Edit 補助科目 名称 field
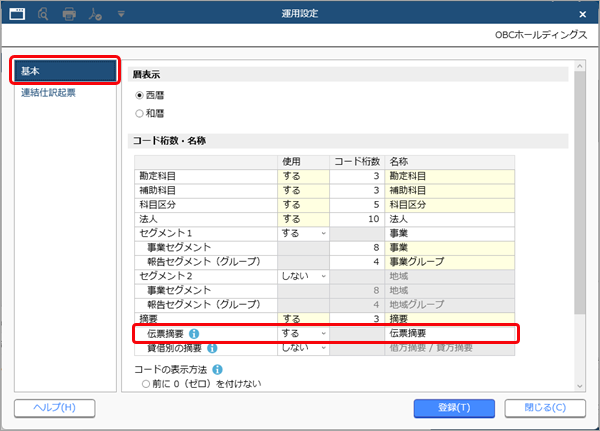This screenshot has width=600, height=431. coord(450,191)
